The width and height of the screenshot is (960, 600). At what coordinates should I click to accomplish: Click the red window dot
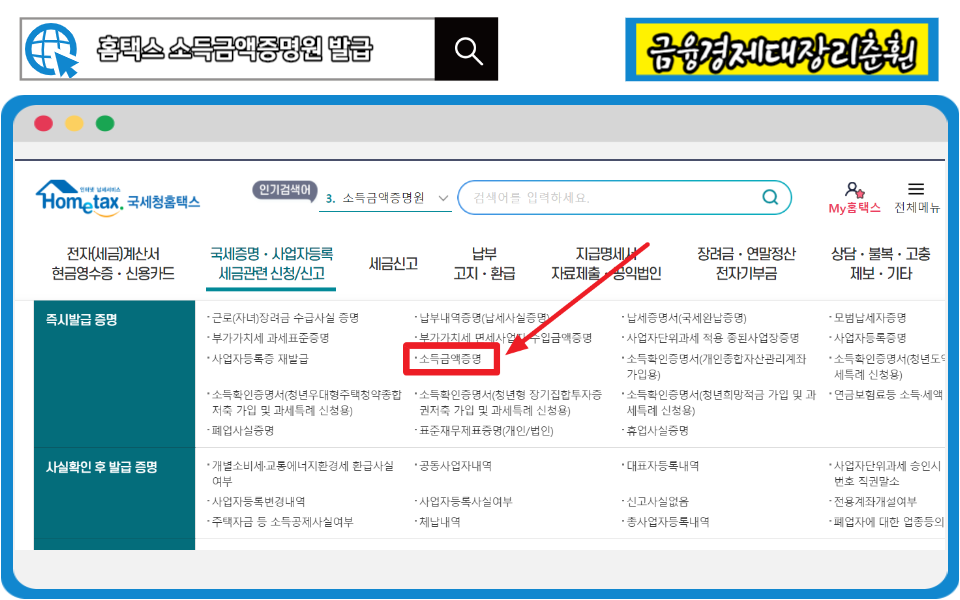[x=43, y=123]
